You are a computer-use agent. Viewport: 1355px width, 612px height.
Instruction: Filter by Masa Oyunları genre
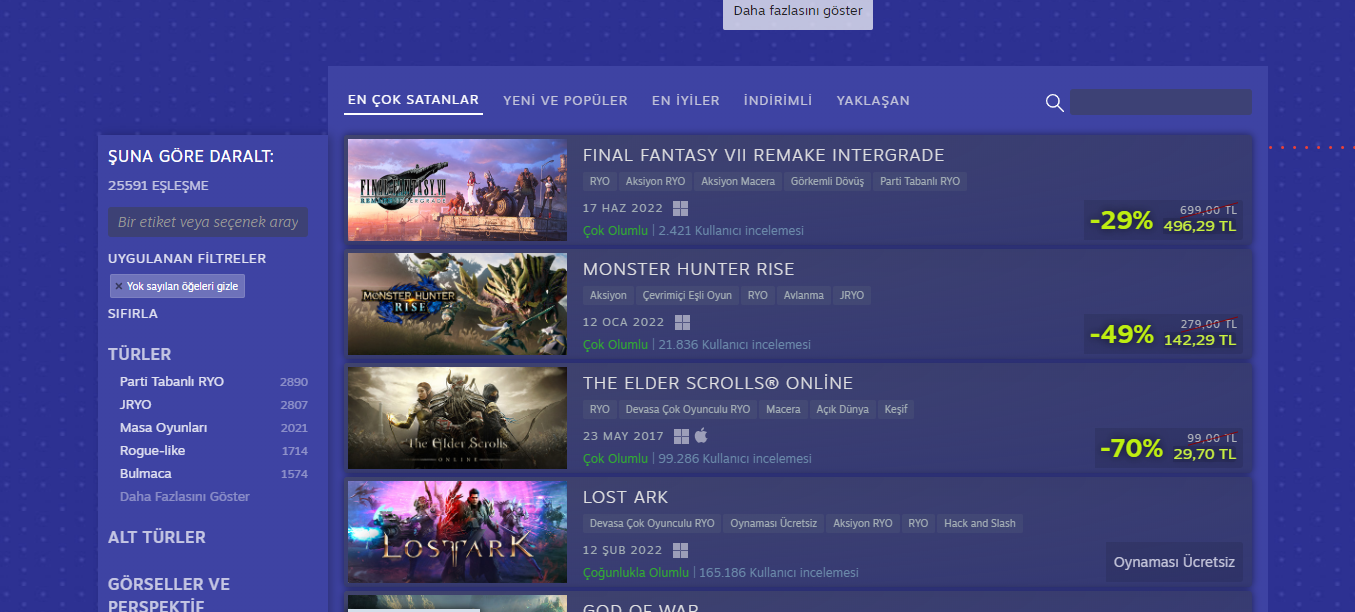click(x=164, y=428)
